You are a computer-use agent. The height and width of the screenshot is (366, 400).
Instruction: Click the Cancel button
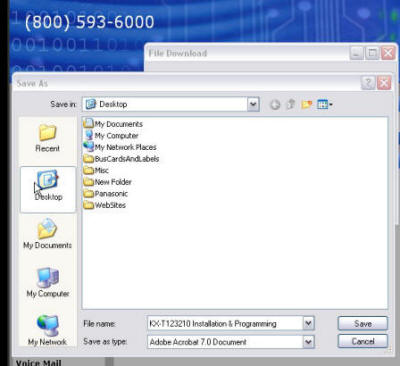click(363, 341)
